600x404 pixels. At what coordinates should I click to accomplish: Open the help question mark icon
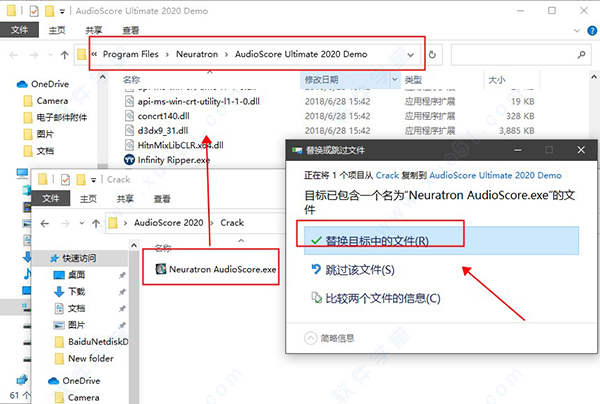(x=592, y=31)
